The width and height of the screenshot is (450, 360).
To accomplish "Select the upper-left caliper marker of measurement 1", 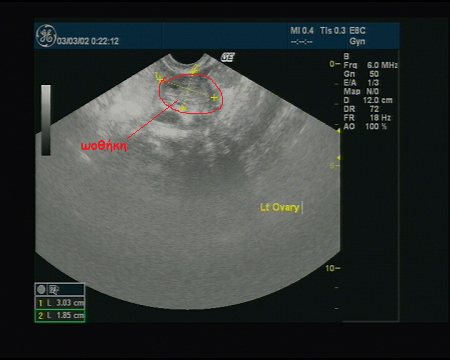I will [x=159, y=77].
